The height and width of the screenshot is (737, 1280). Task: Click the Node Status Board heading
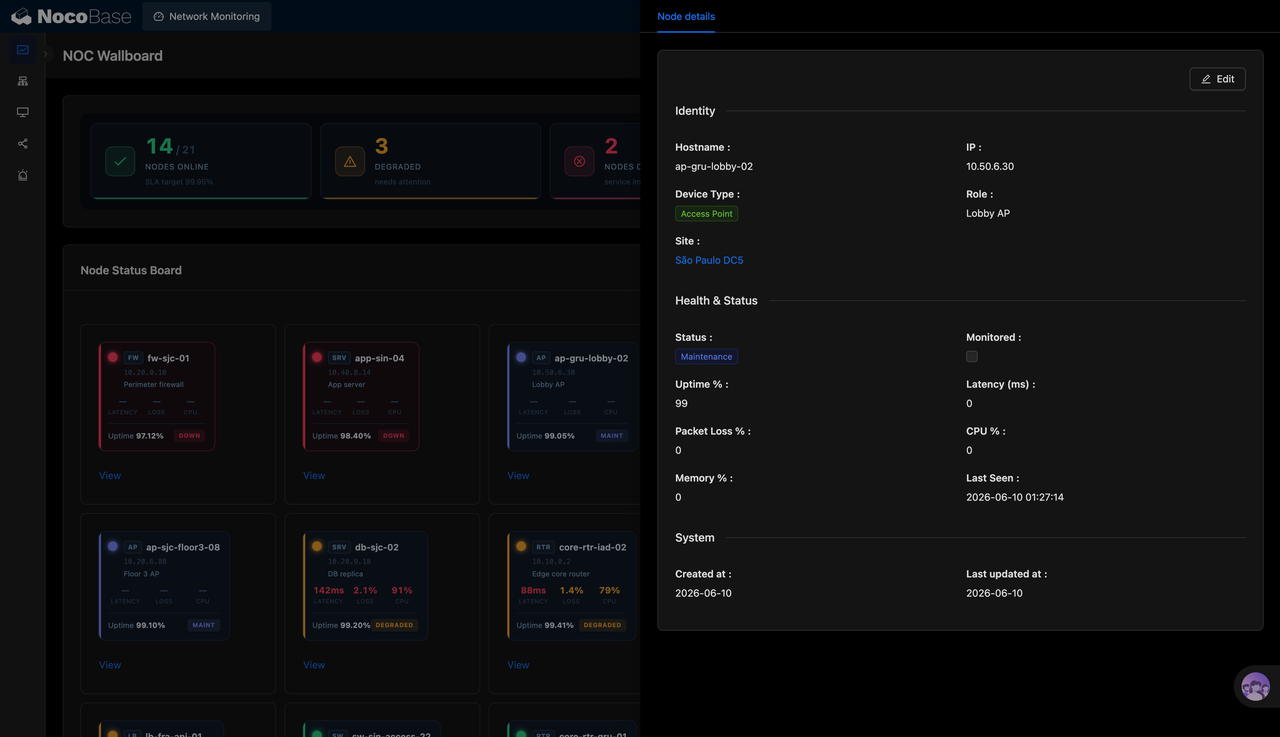tap(131, 270)
